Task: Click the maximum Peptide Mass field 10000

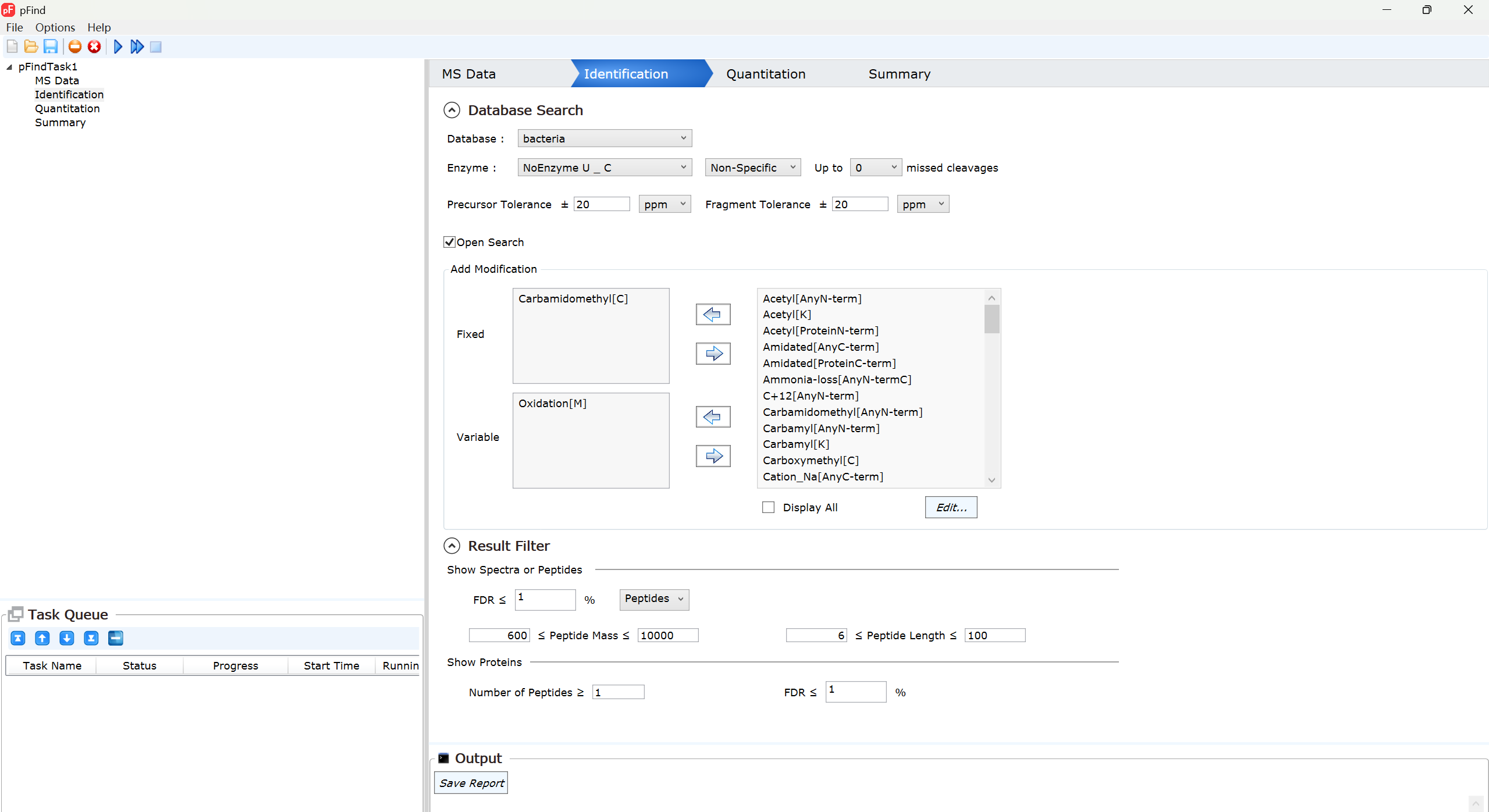Action: (668, 635)
